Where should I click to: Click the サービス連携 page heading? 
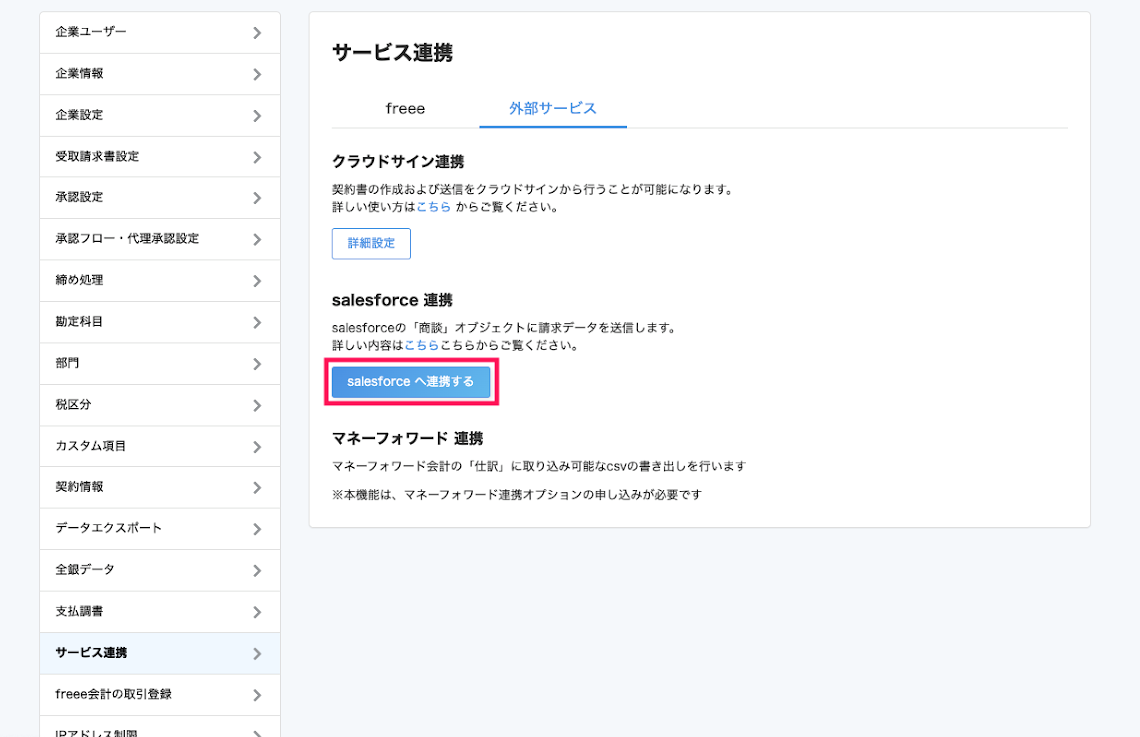(393, 53)
